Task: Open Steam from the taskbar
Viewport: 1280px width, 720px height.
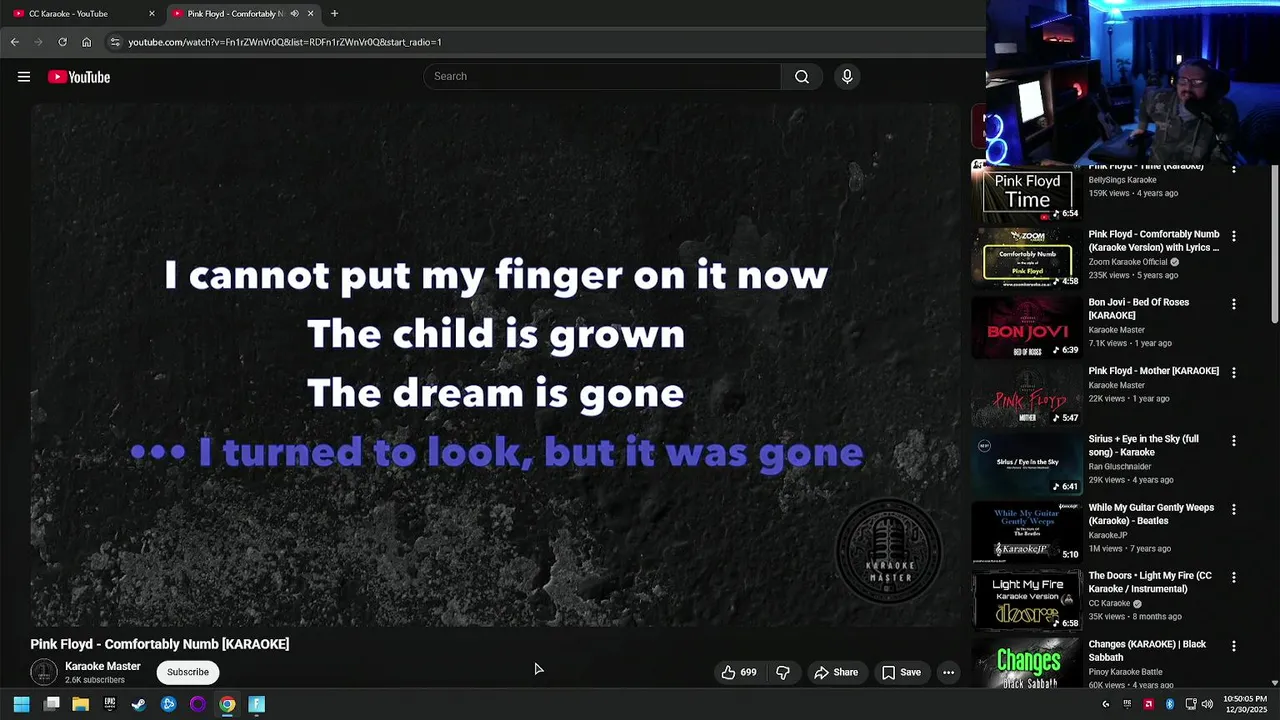Action: point(139,704)
